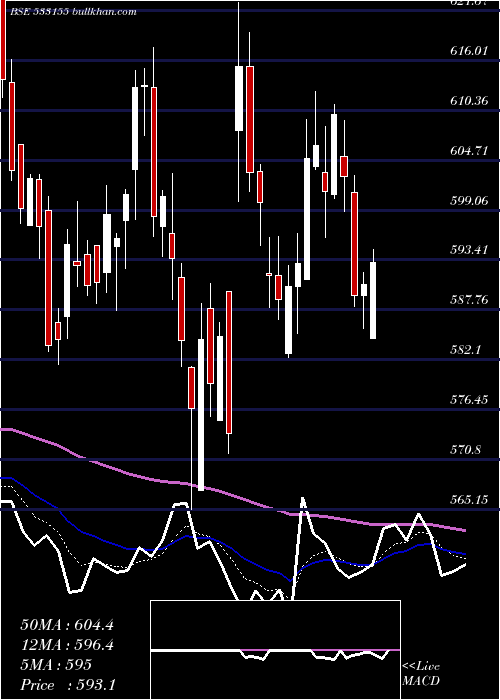
Task: Click the 565.15 price axis label
Action: pyautogui.click(x=469, y=500)
